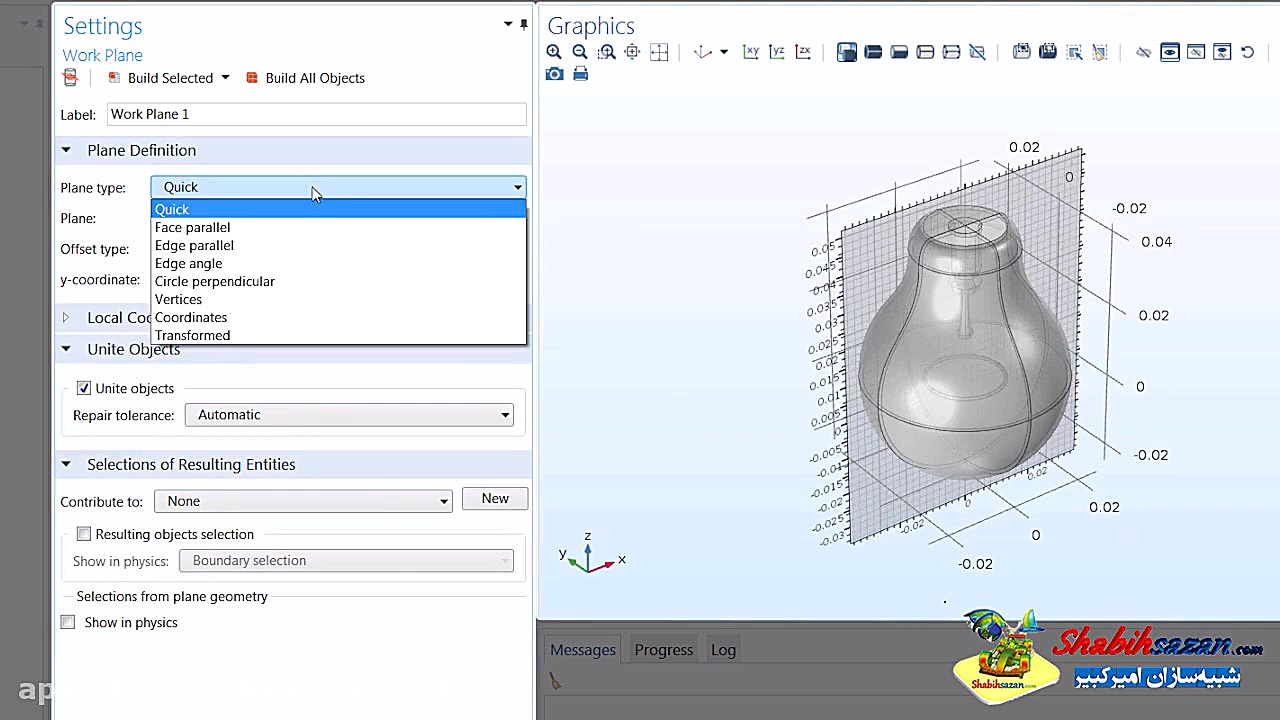Screen dimensions: 1280x720
Task: Take a snapshot with the camera icon
Action: click(554, 74)
